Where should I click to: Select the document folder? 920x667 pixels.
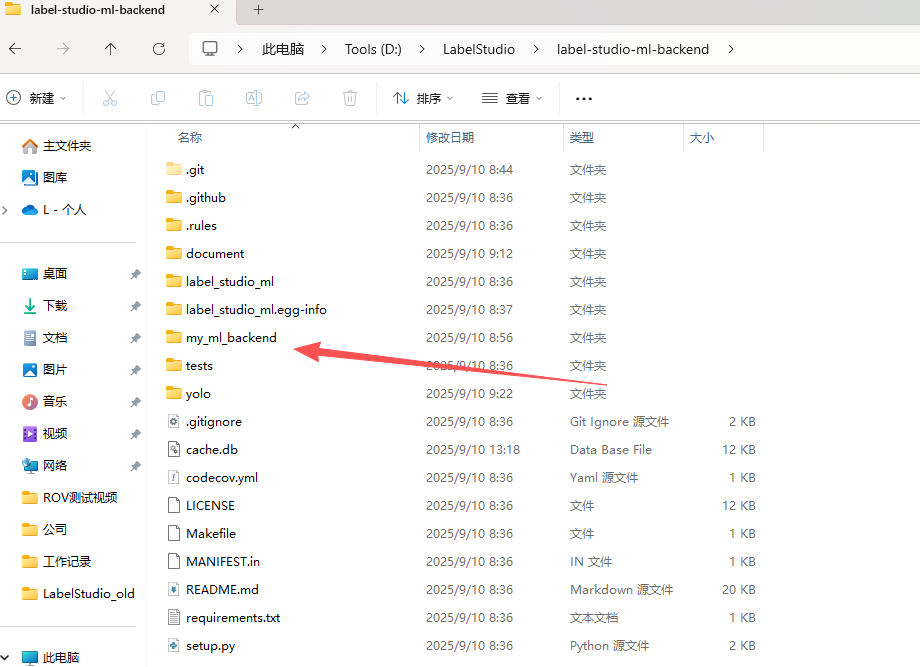(x=215, y=253)
